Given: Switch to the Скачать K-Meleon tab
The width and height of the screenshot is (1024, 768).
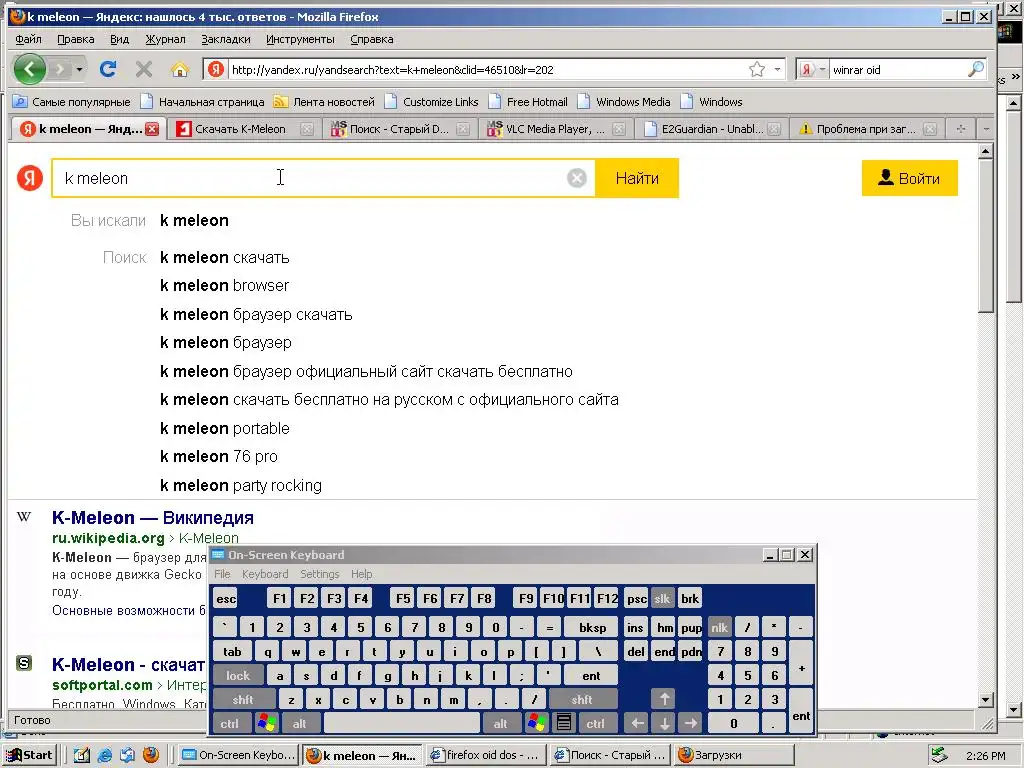Looking at the screenshot, I should (x=239, y=129).
